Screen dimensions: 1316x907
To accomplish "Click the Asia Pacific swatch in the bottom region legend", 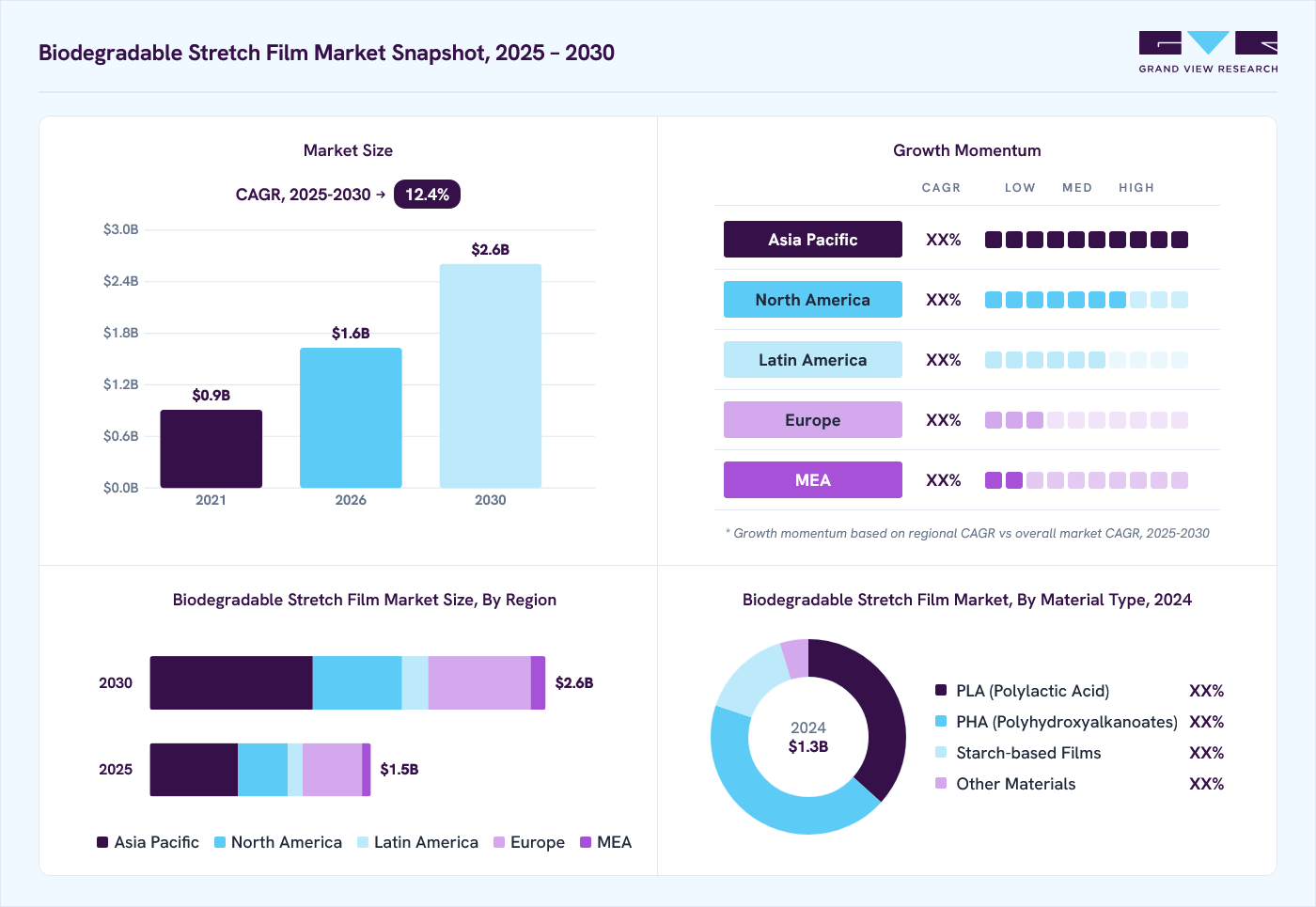I will (102, 842).
